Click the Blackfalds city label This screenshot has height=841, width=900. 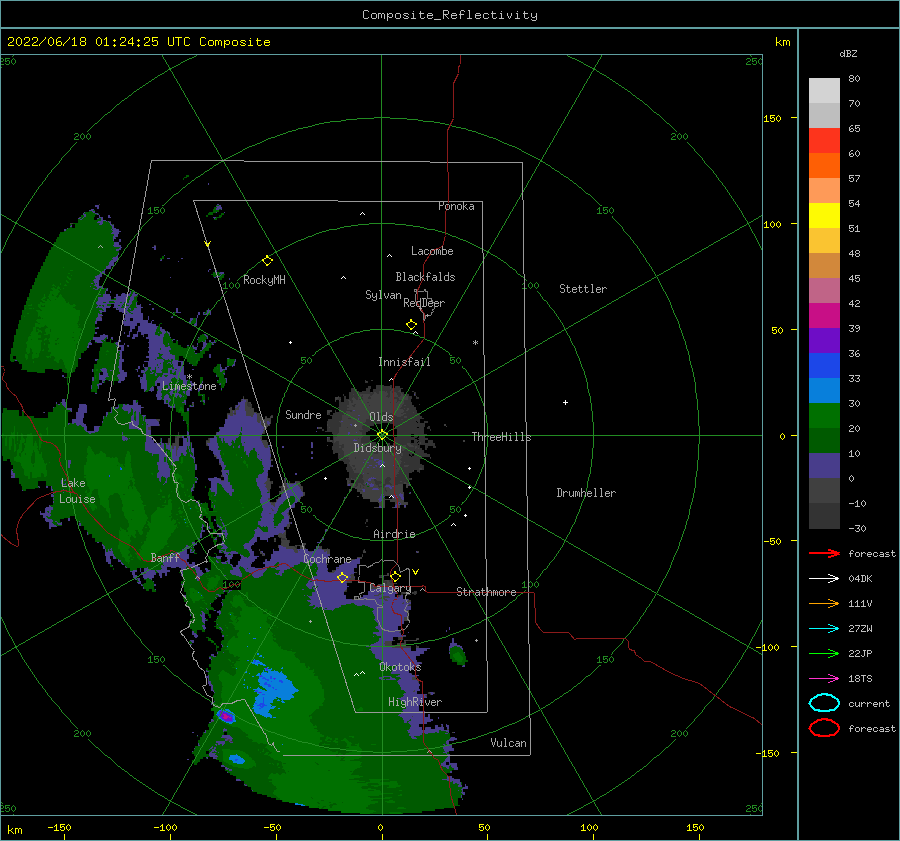[x=425, y=277]
